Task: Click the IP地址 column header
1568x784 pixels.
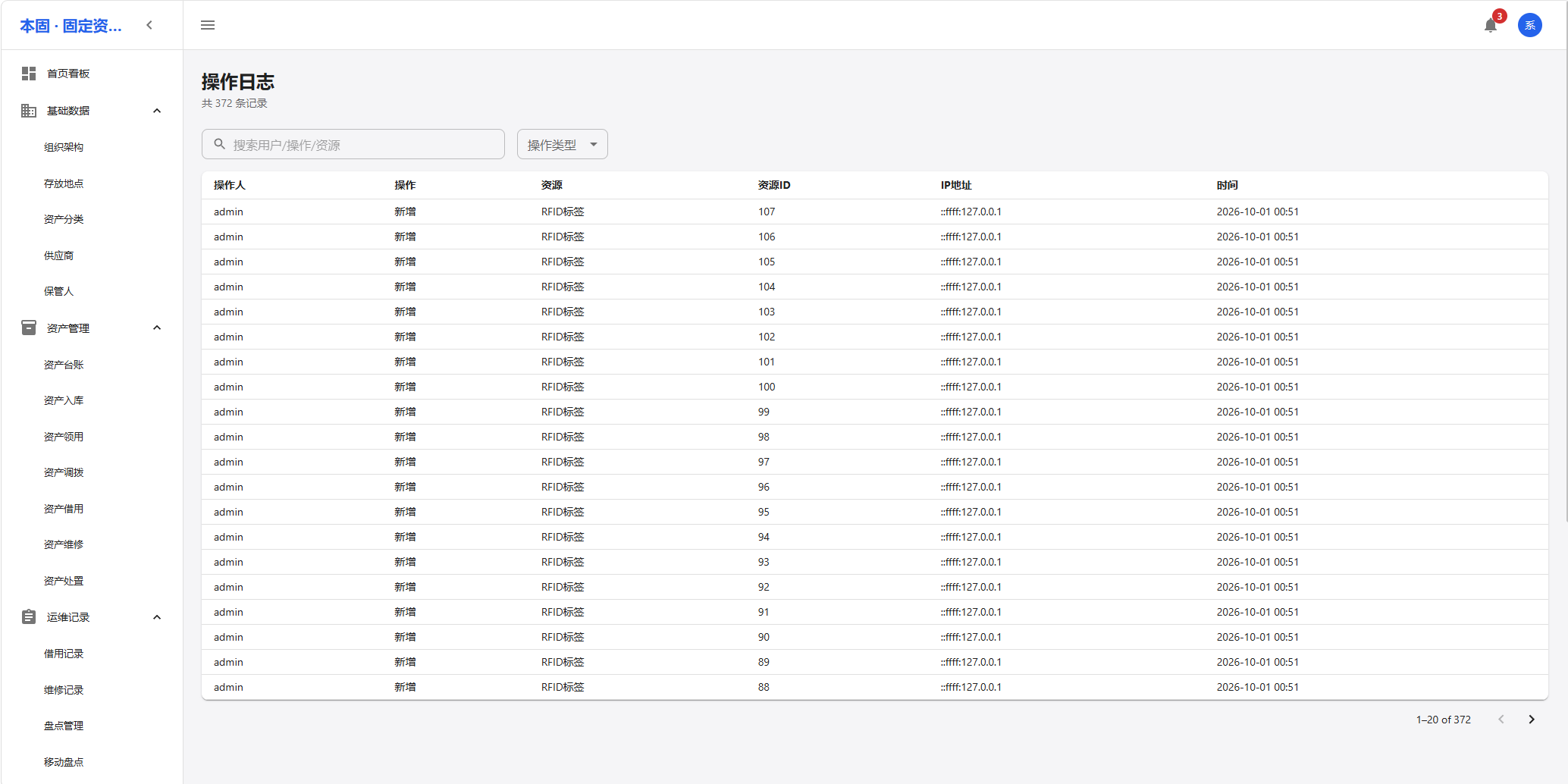Action: pyautogui.click(x=956, y=185)
